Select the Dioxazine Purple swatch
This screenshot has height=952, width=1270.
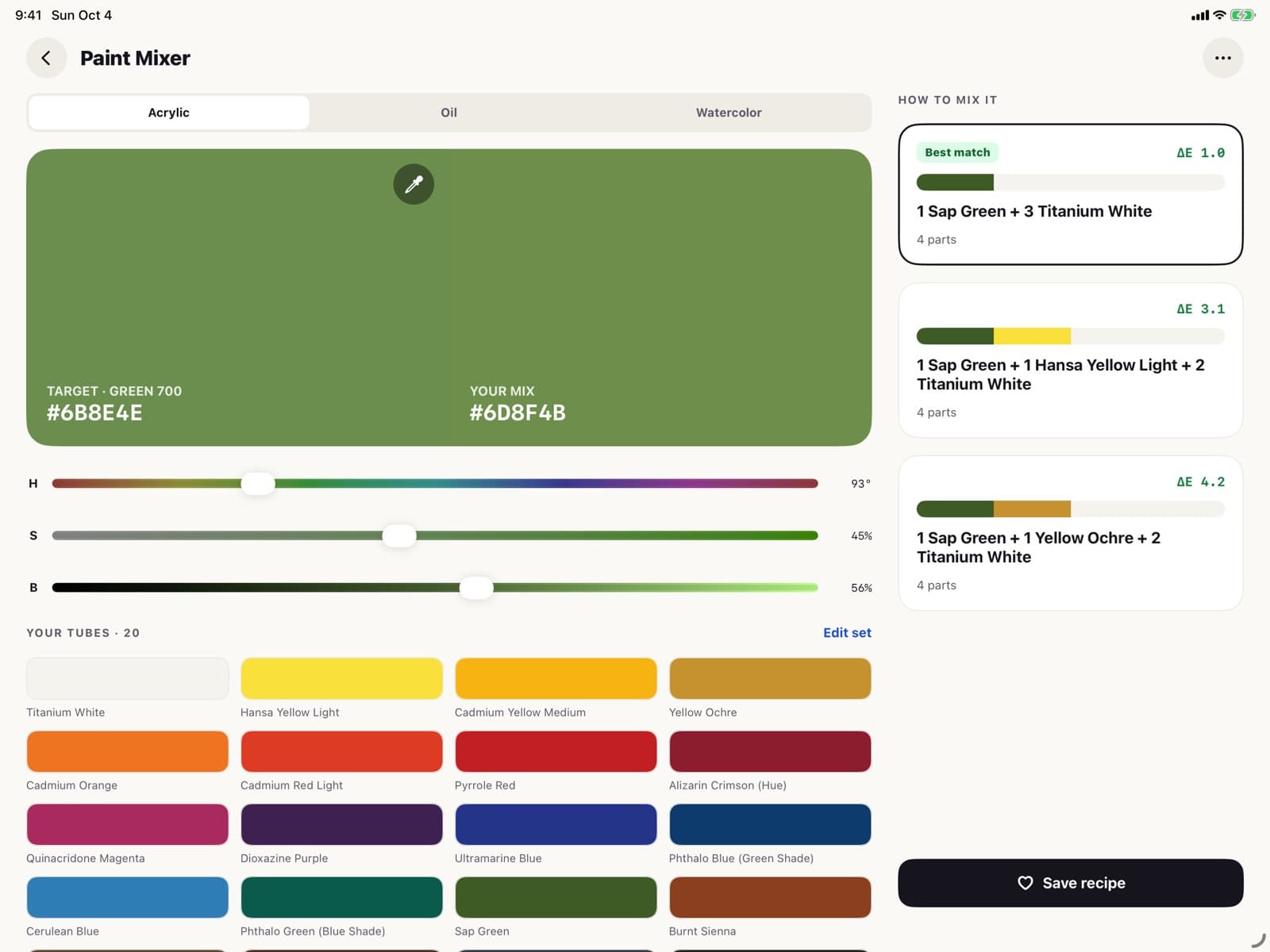341,824
